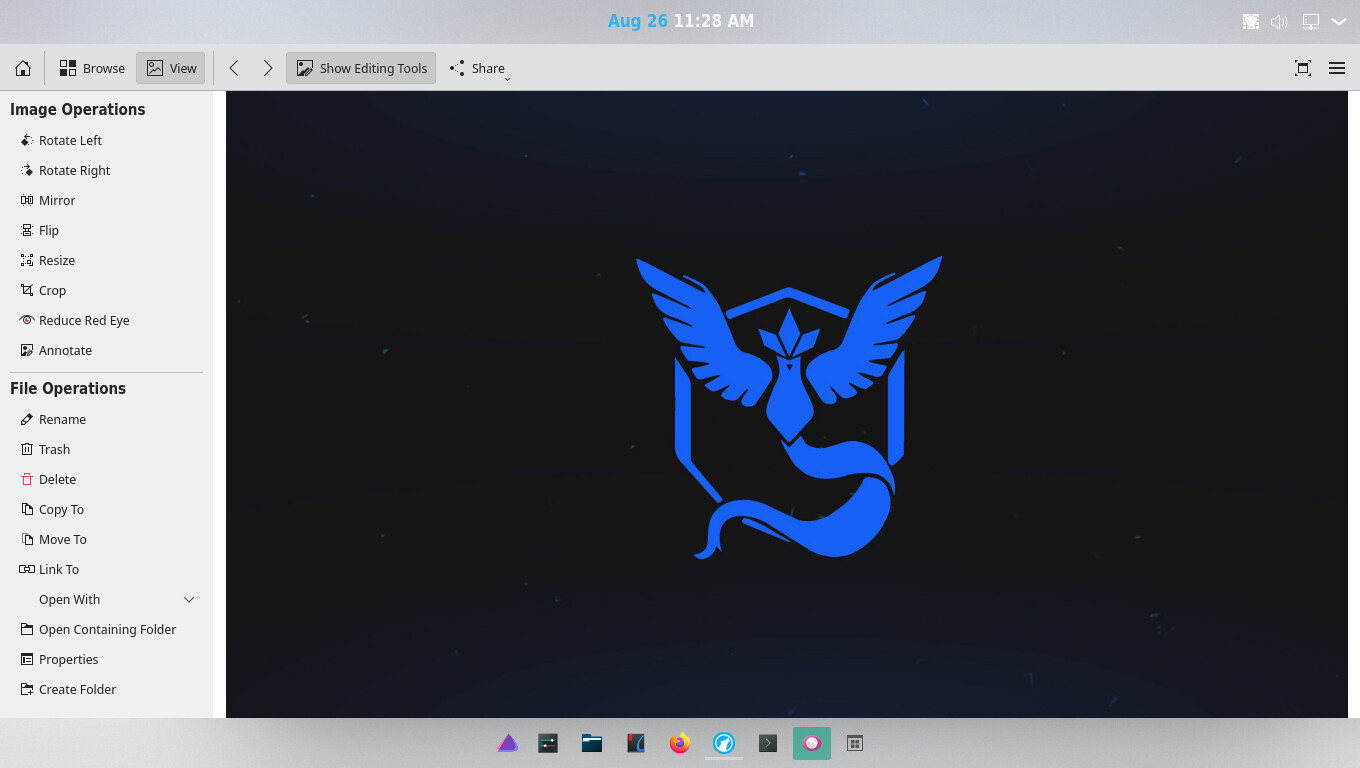This screenshot has width=1360, height=768.
Task: Open the blue circular dock app
Action: (x=724, y=743)
